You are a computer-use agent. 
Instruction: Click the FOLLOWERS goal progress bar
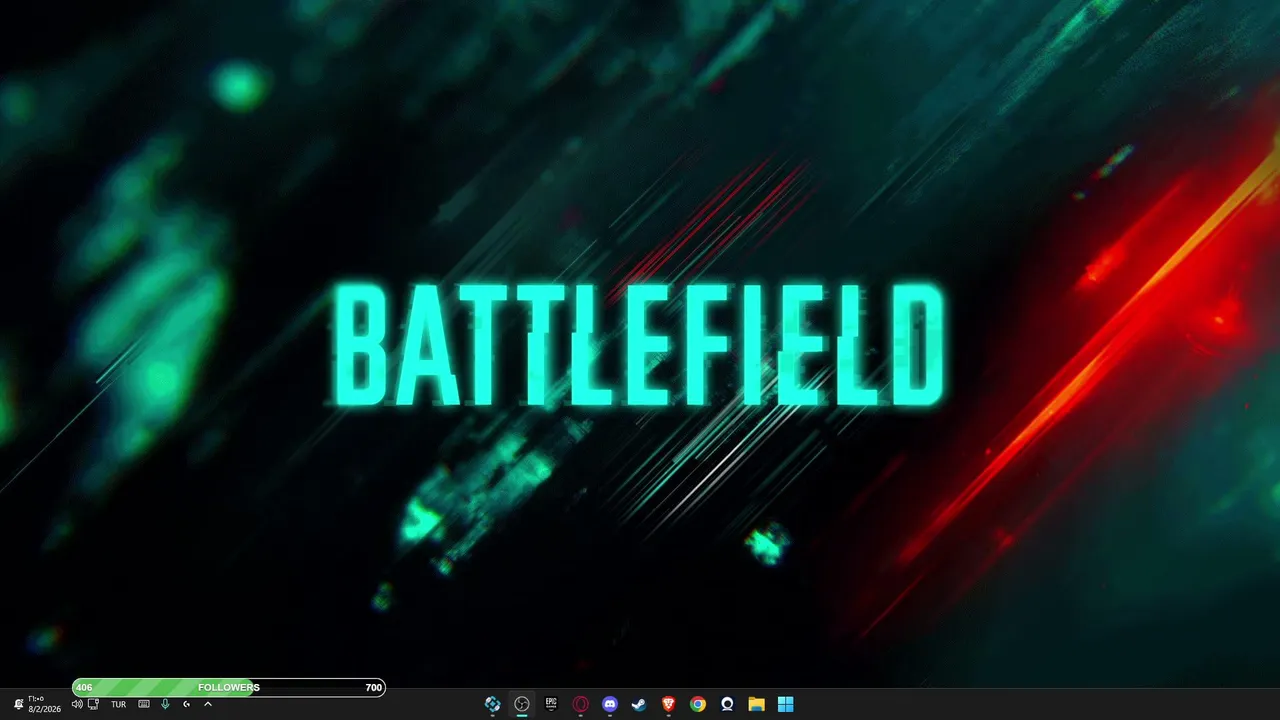click(229, 687)
